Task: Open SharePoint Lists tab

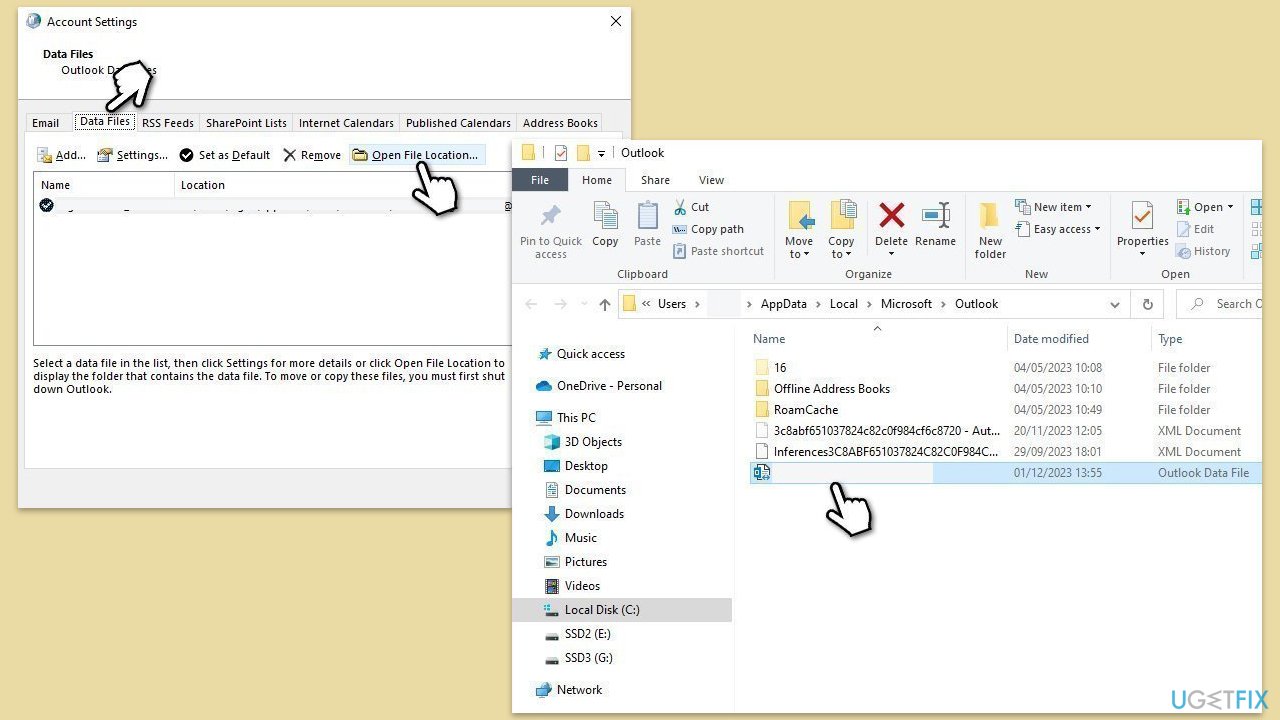Action: (x=246, y=123)
